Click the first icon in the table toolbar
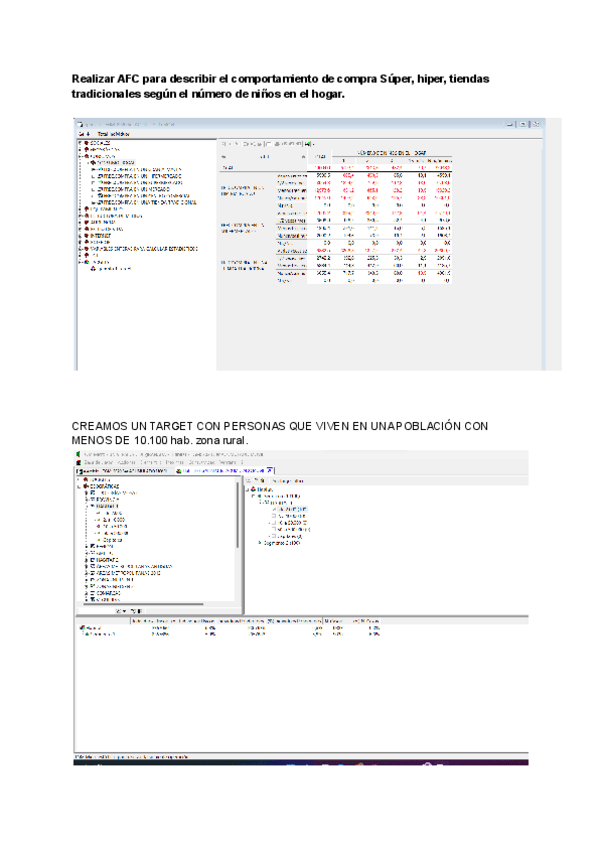The width and height of the screenshot is (600, 848). click(x=224, y=143)
